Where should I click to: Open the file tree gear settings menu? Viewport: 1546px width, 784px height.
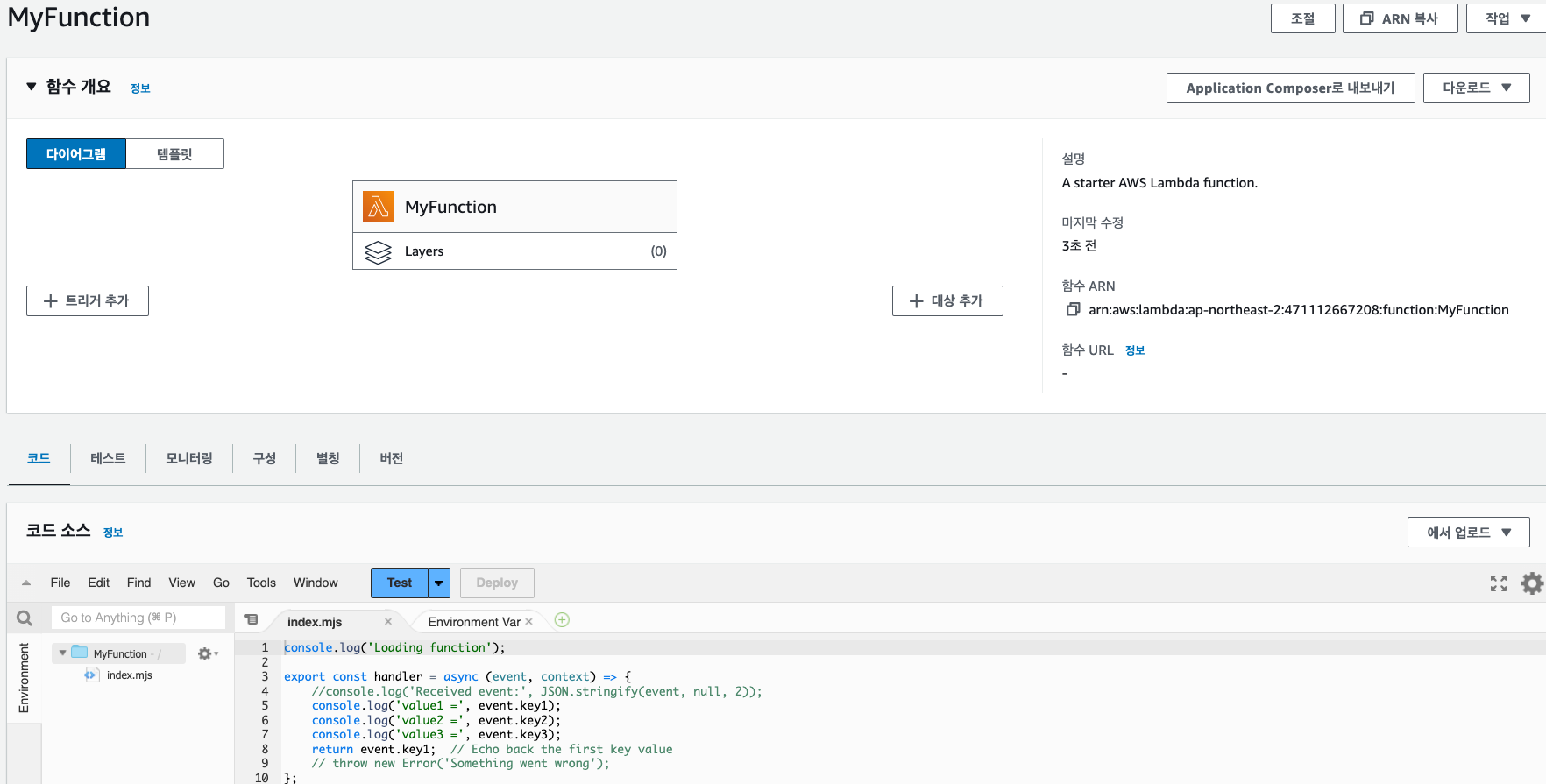click(x=208, y=654)
